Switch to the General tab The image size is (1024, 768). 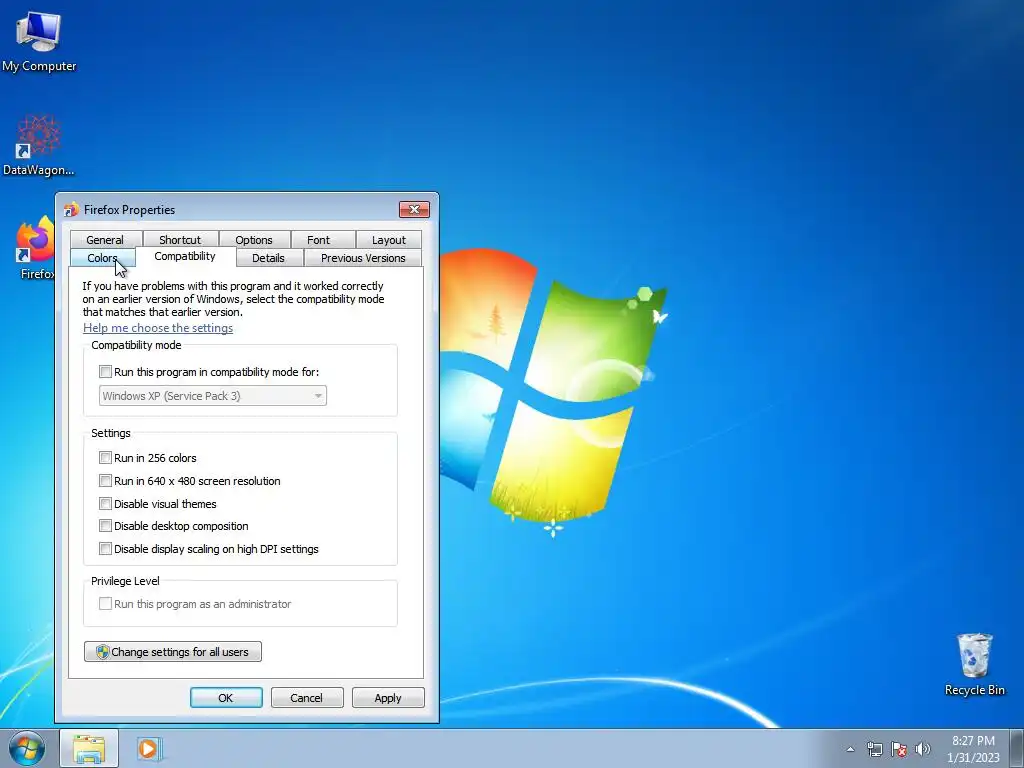(105, 240)
